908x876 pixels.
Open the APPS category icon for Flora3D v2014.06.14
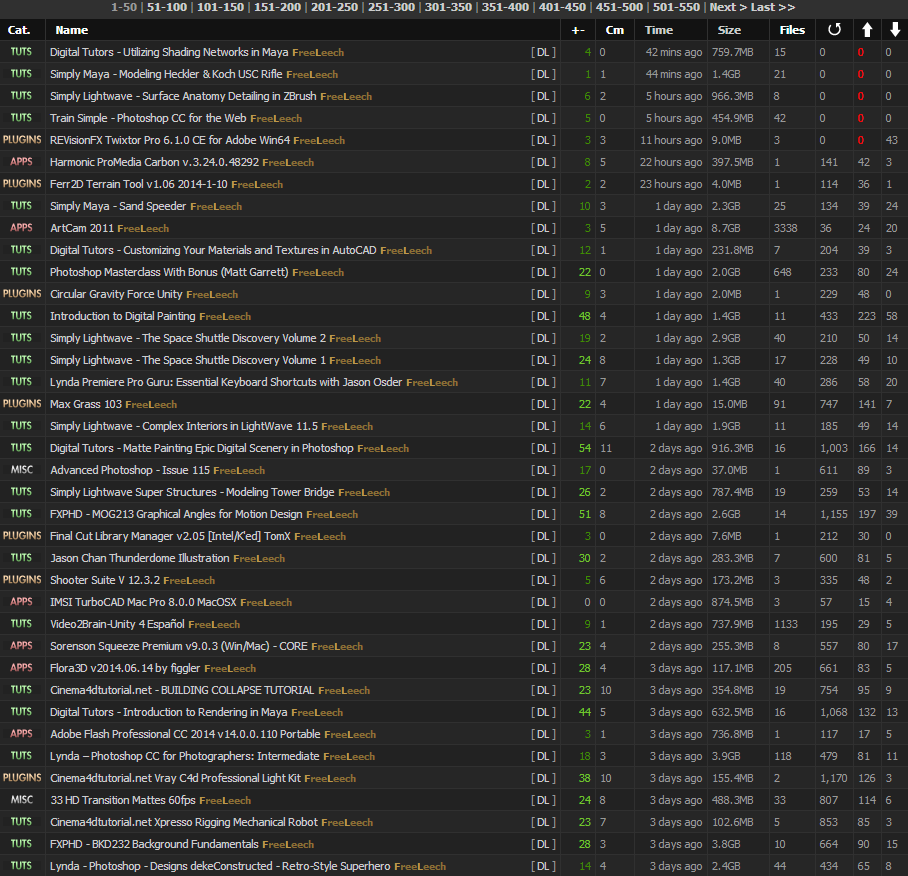click(21, 668)
